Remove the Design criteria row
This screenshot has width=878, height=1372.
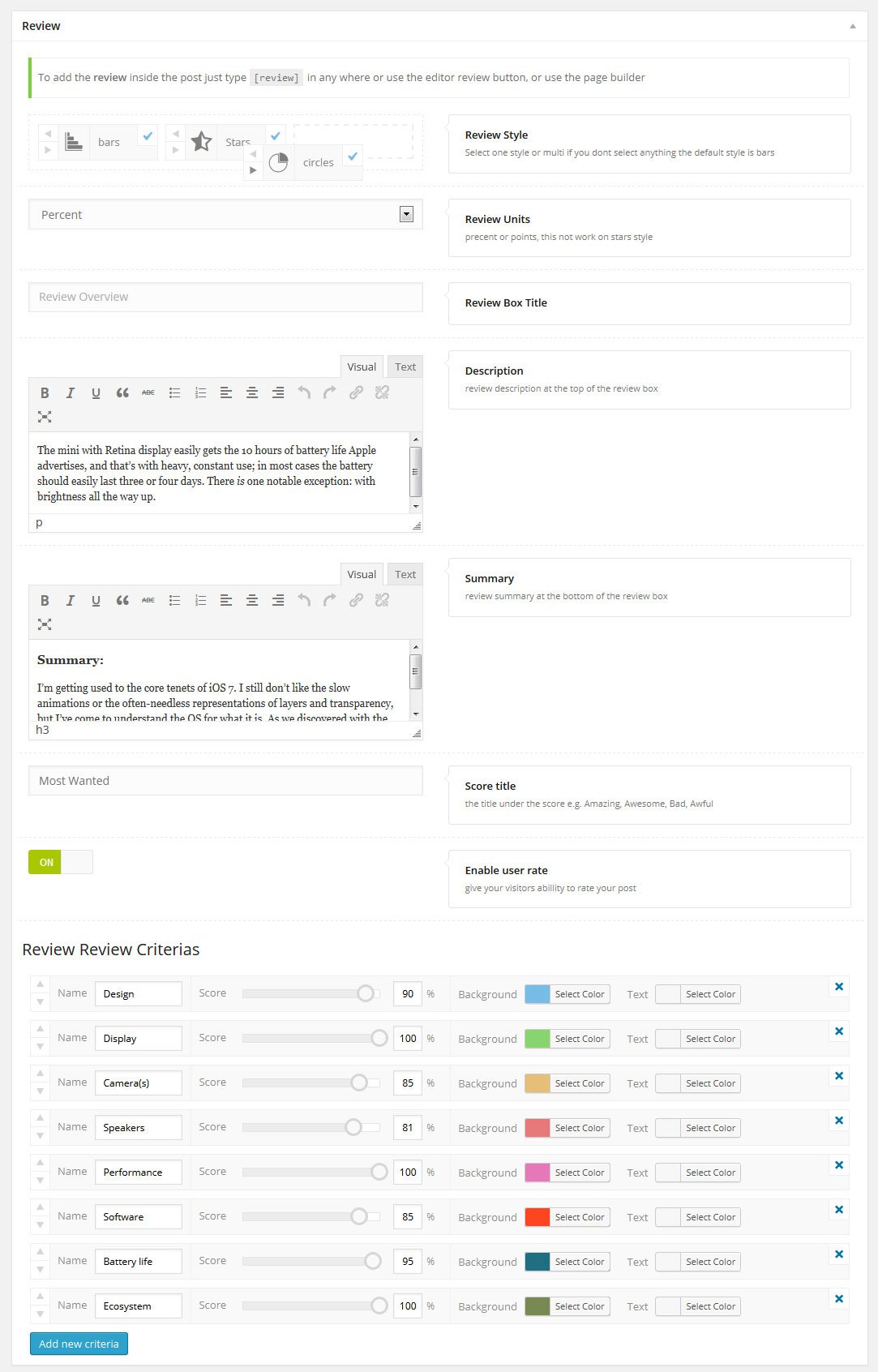coord(839,987)
